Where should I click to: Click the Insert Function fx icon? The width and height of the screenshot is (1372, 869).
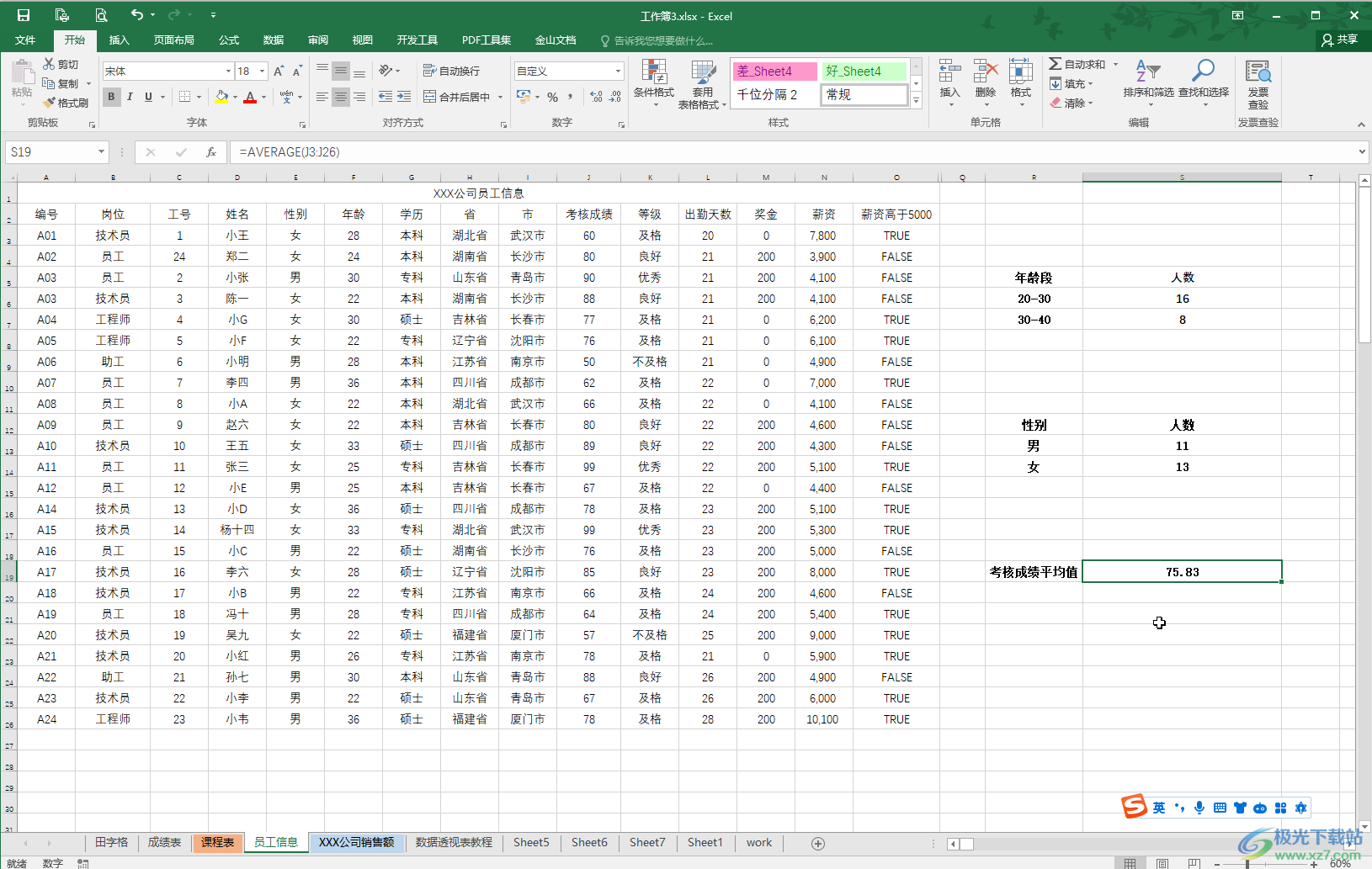211,152
